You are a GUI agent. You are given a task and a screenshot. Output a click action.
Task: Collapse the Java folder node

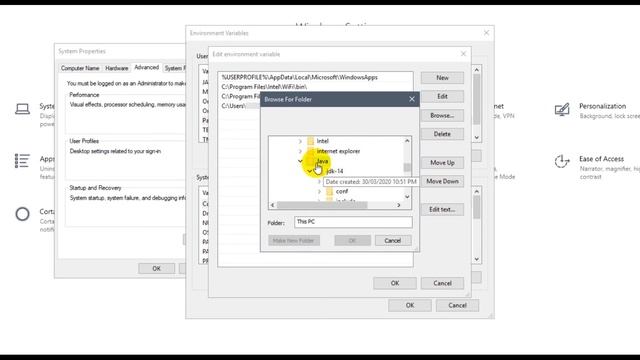300,161
